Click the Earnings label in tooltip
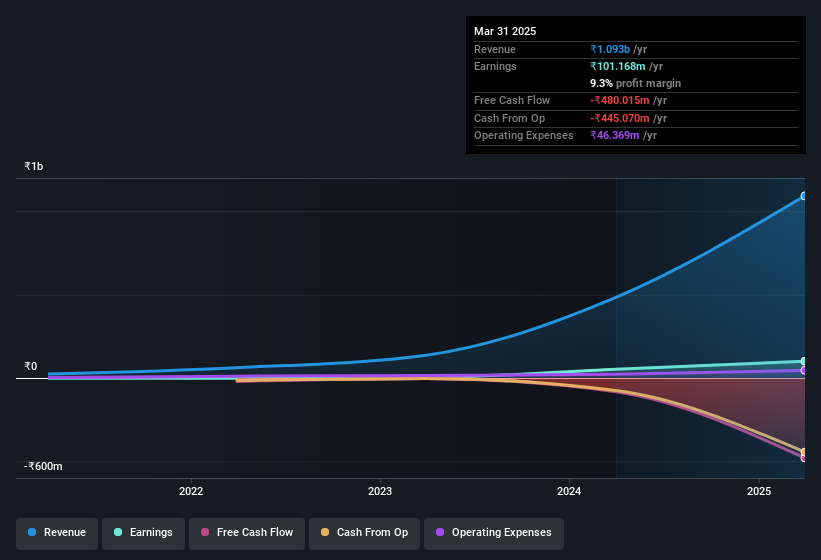This screenshot has height=560, width=821. (x=495, y=66)
